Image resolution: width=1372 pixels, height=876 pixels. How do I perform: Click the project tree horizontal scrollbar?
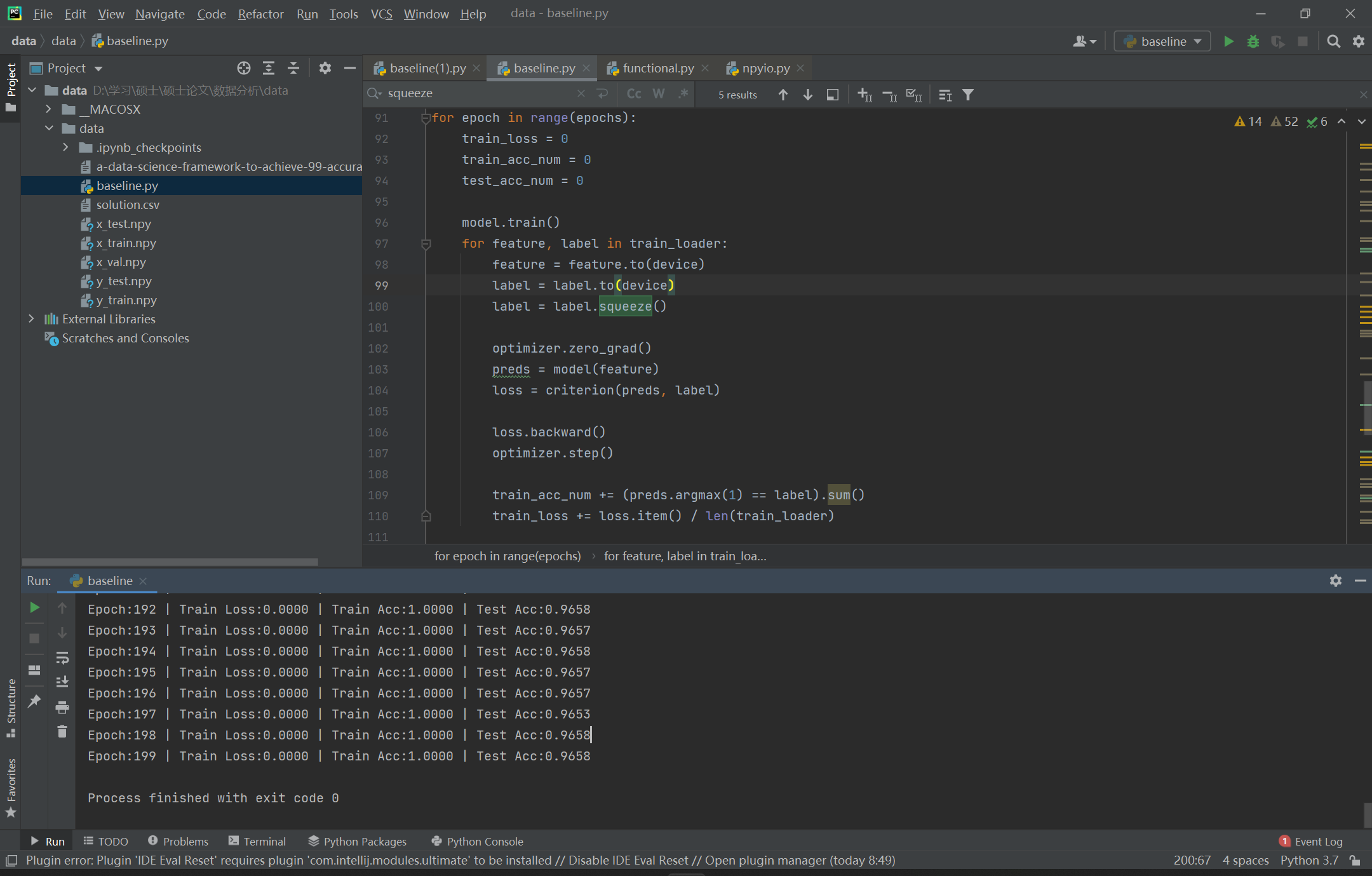(x=170, y=562)
